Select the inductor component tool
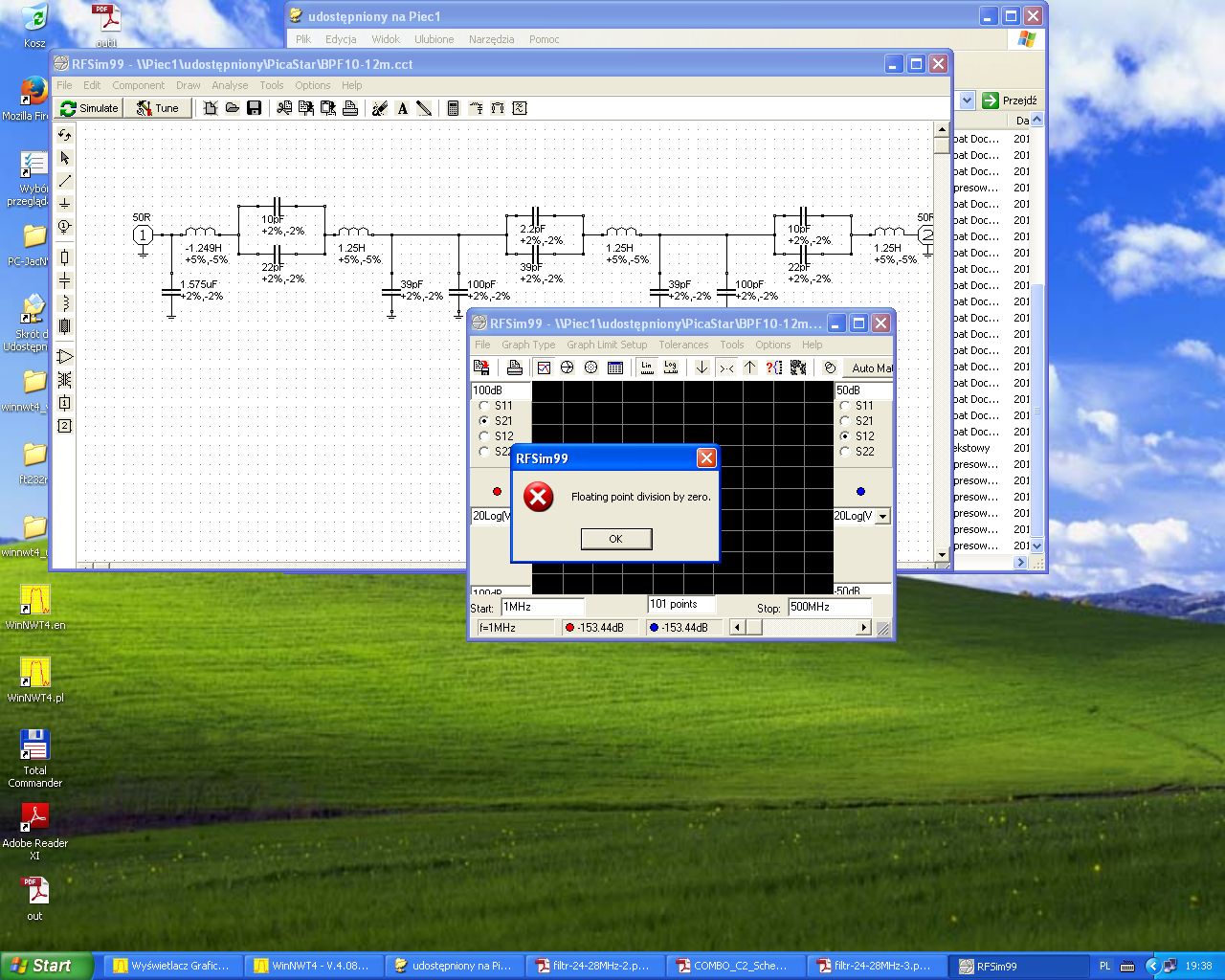 pos(64,303)
